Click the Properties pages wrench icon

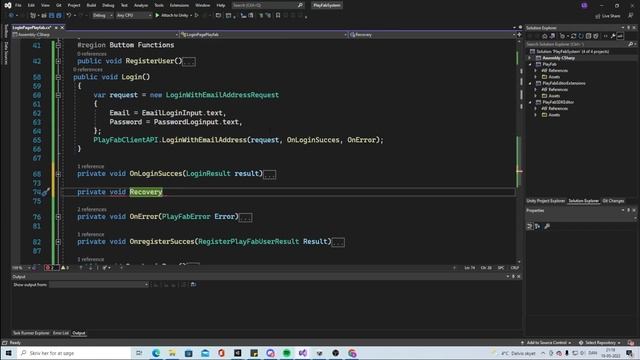pos(547,226)
